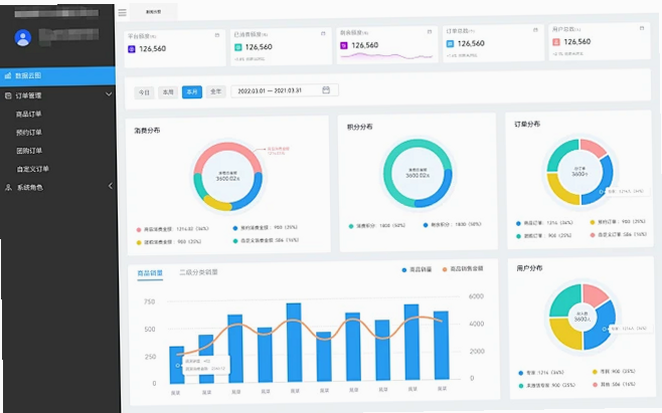662x413 pixels.
Task: Toggle the 商品销量 chart legend series
Action: (x=417, y=269)
